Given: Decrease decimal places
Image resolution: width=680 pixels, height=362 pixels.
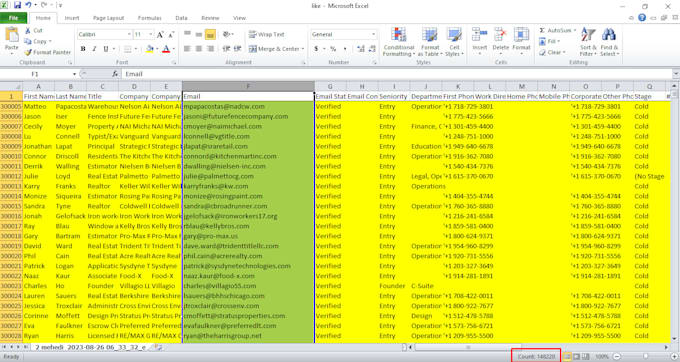Looking at the screenshot, I should click(372, 49).
